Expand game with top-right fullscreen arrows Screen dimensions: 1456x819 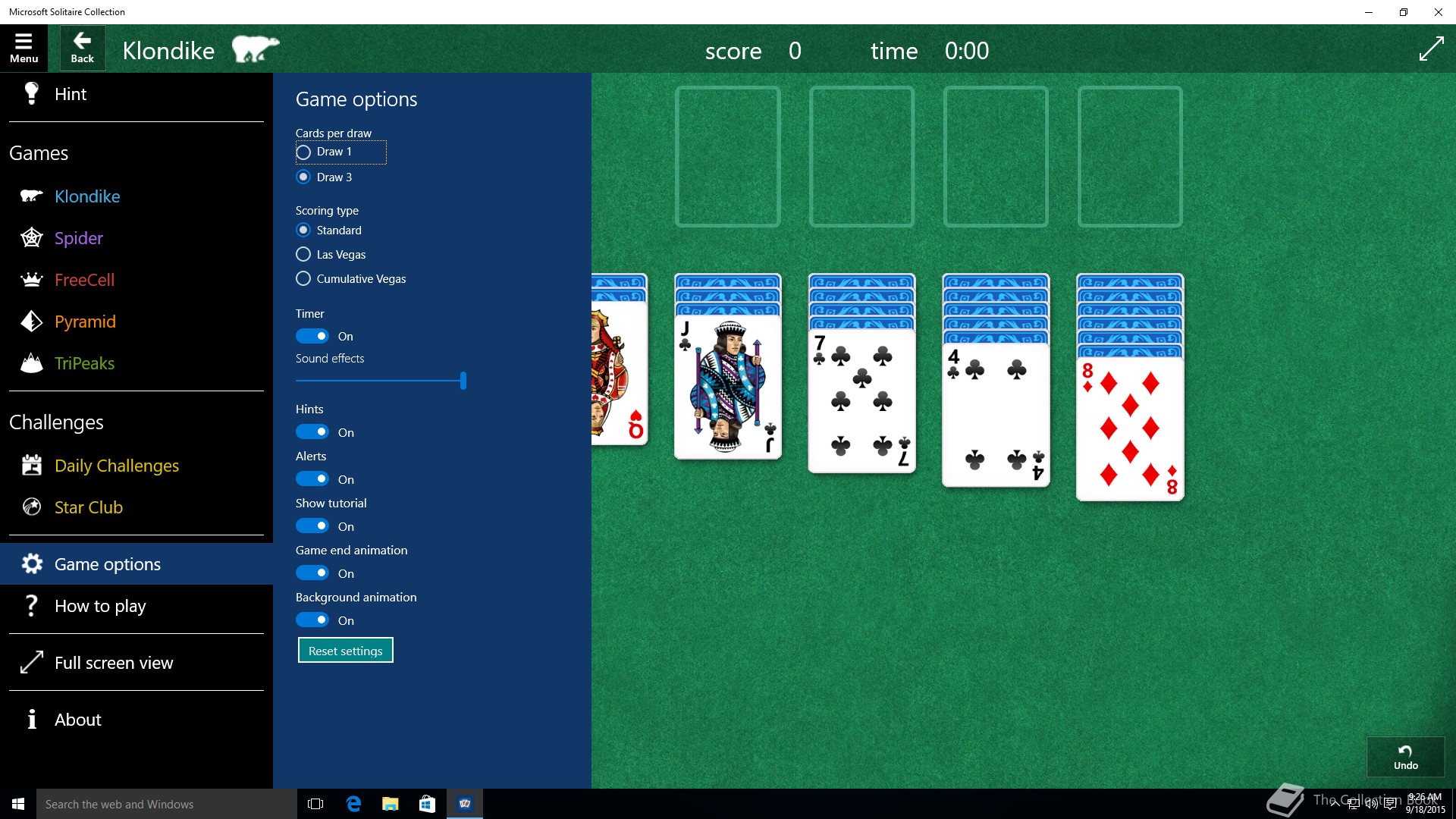coord(1431,49)
